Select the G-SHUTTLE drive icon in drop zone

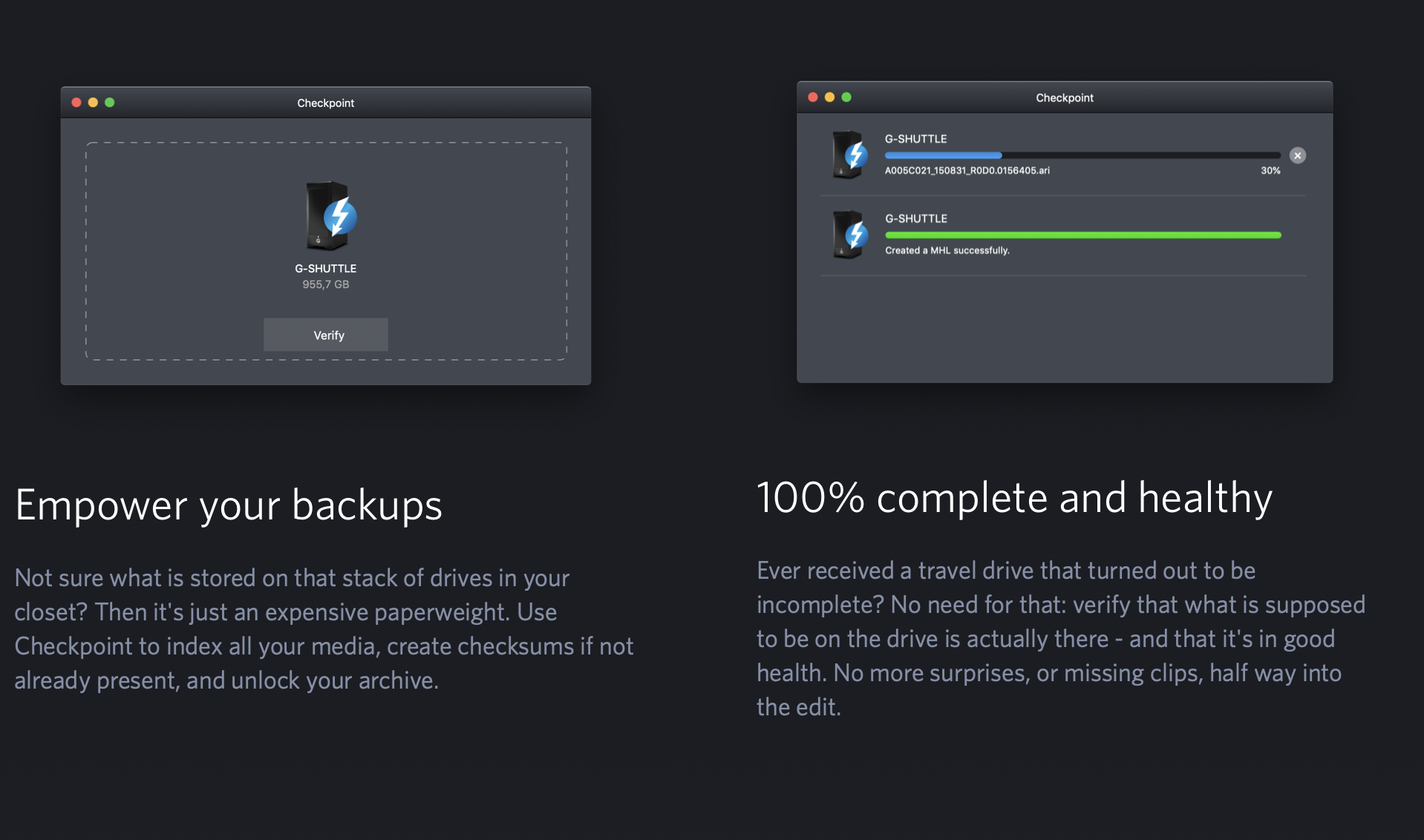click(x=331, y=216)
